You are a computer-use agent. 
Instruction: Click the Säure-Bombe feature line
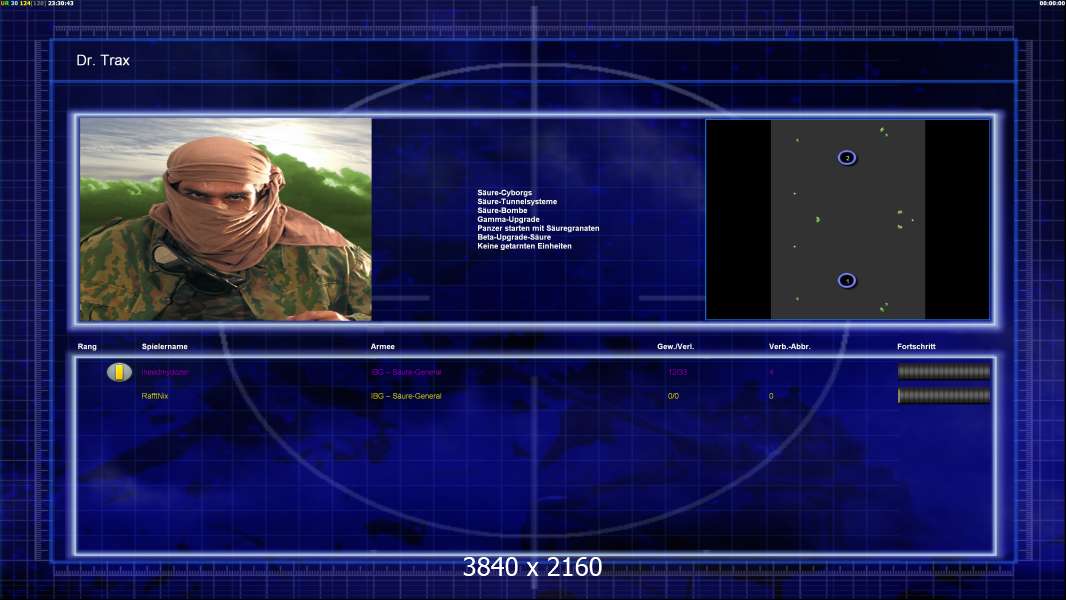[502, 211]
